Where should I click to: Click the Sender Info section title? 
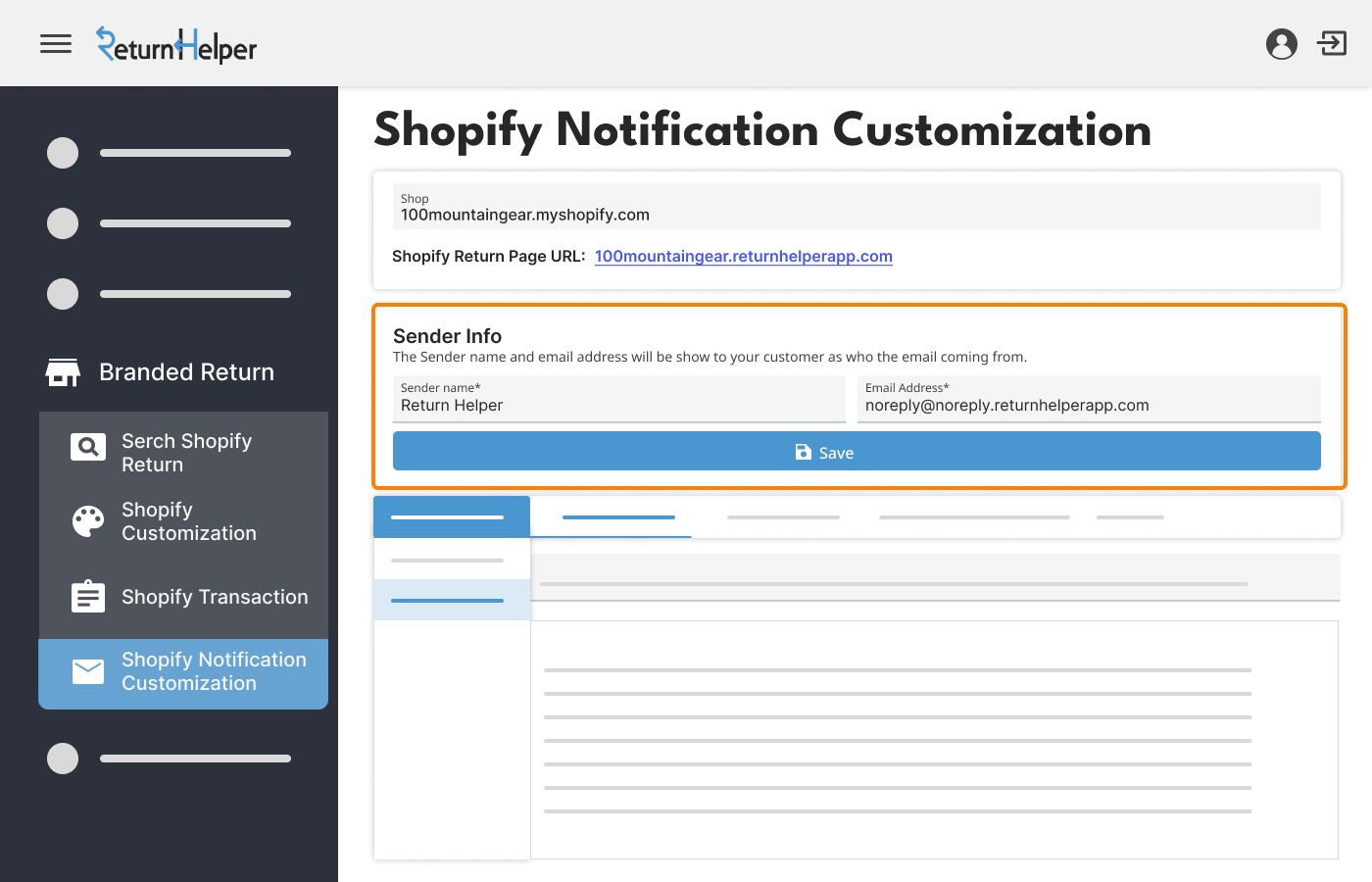pos(448,336)
